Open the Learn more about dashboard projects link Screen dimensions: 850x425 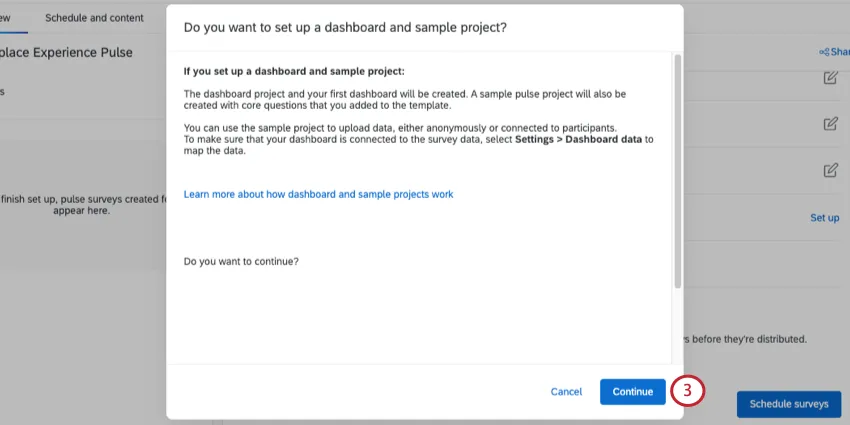pyautogui.click(x=318, y=194)
